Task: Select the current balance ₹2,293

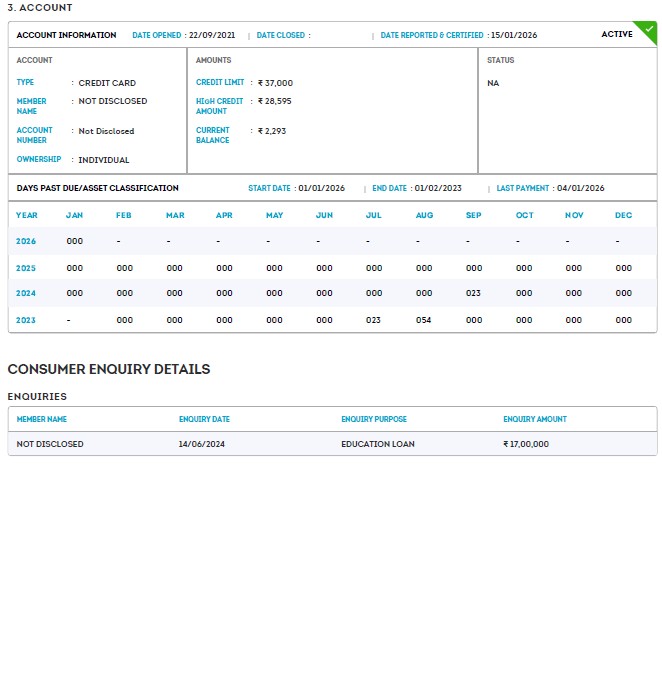Action: coord(272,131)
